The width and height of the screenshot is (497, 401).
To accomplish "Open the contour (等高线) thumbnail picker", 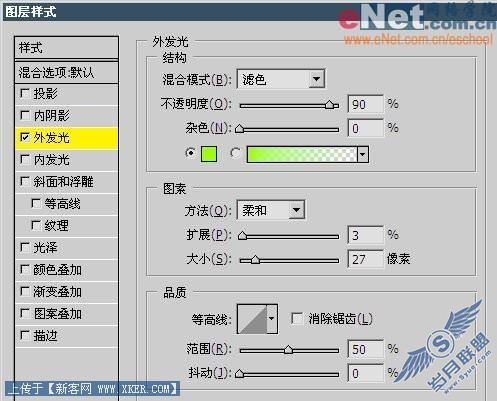I will [252, 319].
